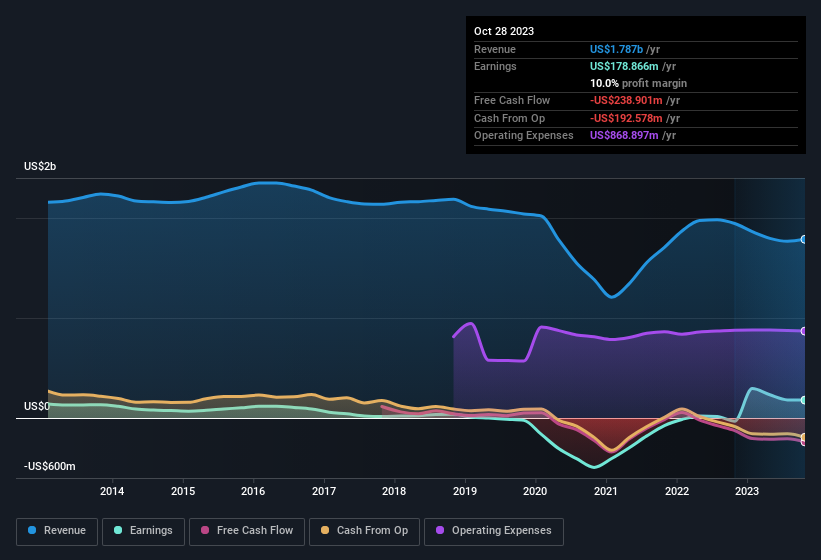
Task: Click the 2017 x-axis label
Action: (324, 491)
